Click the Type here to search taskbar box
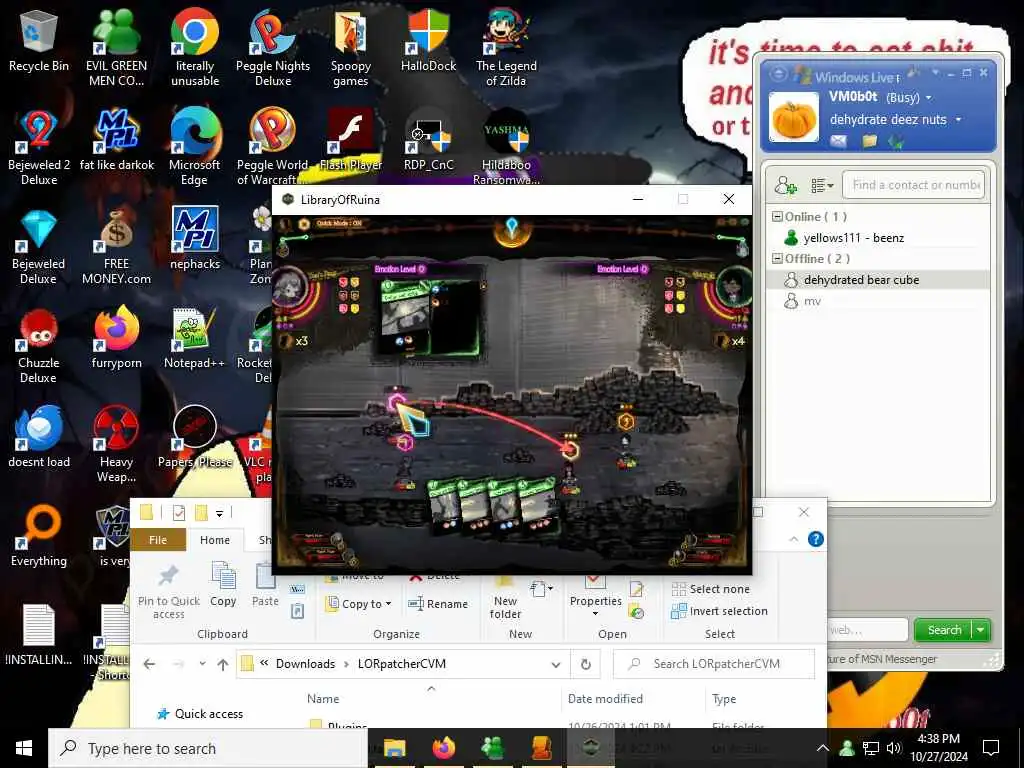This screenshot has height=768, width=1024. 208,748
